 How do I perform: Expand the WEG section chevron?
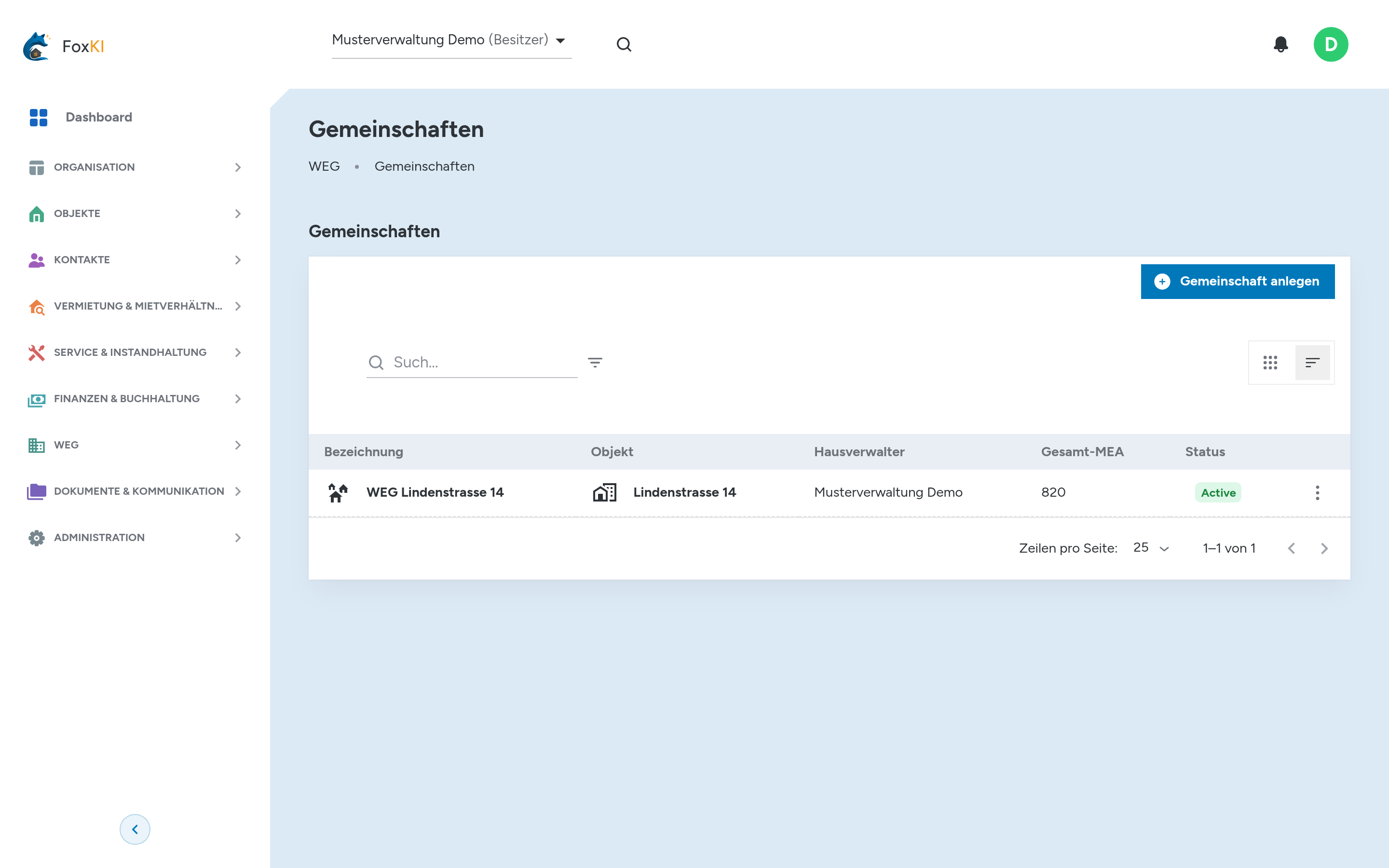pyautogui.click(x=238, y=445)
